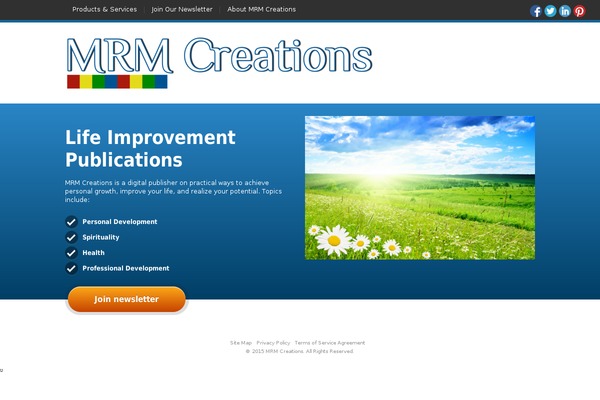Click the MRM Creations logo
600x400 pixels.
pos(219,63)
